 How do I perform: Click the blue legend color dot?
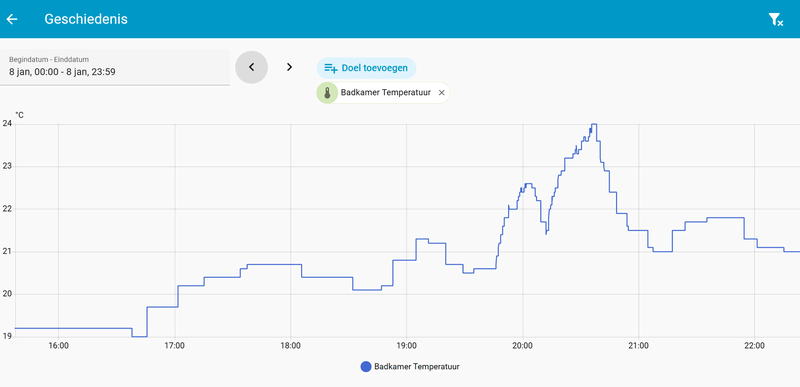[366, 367]
